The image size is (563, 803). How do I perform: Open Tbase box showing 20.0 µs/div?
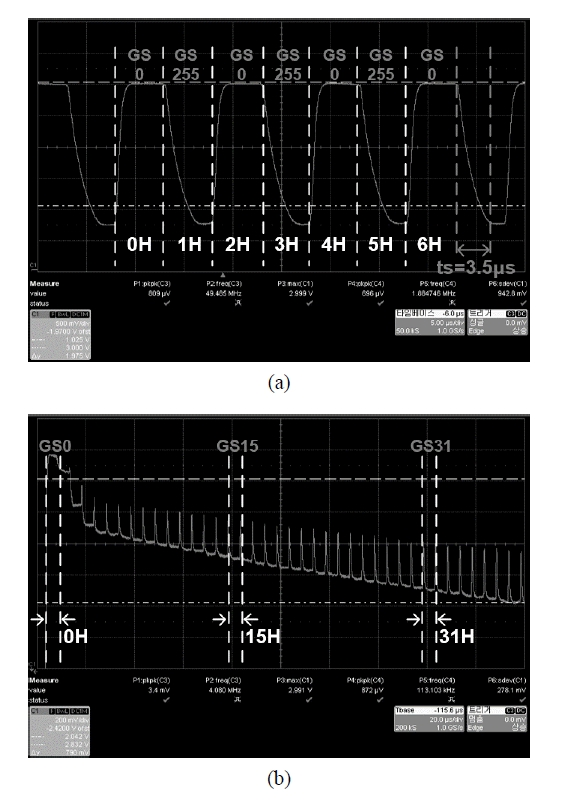[430, 719]
